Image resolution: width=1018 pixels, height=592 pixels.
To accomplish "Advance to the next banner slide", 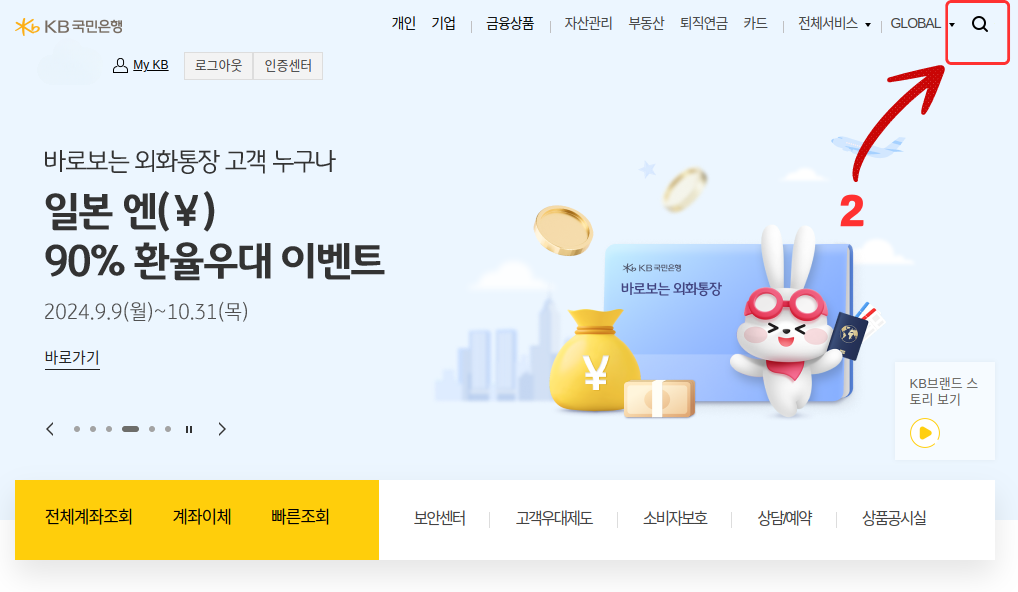I will pos(222,429).
